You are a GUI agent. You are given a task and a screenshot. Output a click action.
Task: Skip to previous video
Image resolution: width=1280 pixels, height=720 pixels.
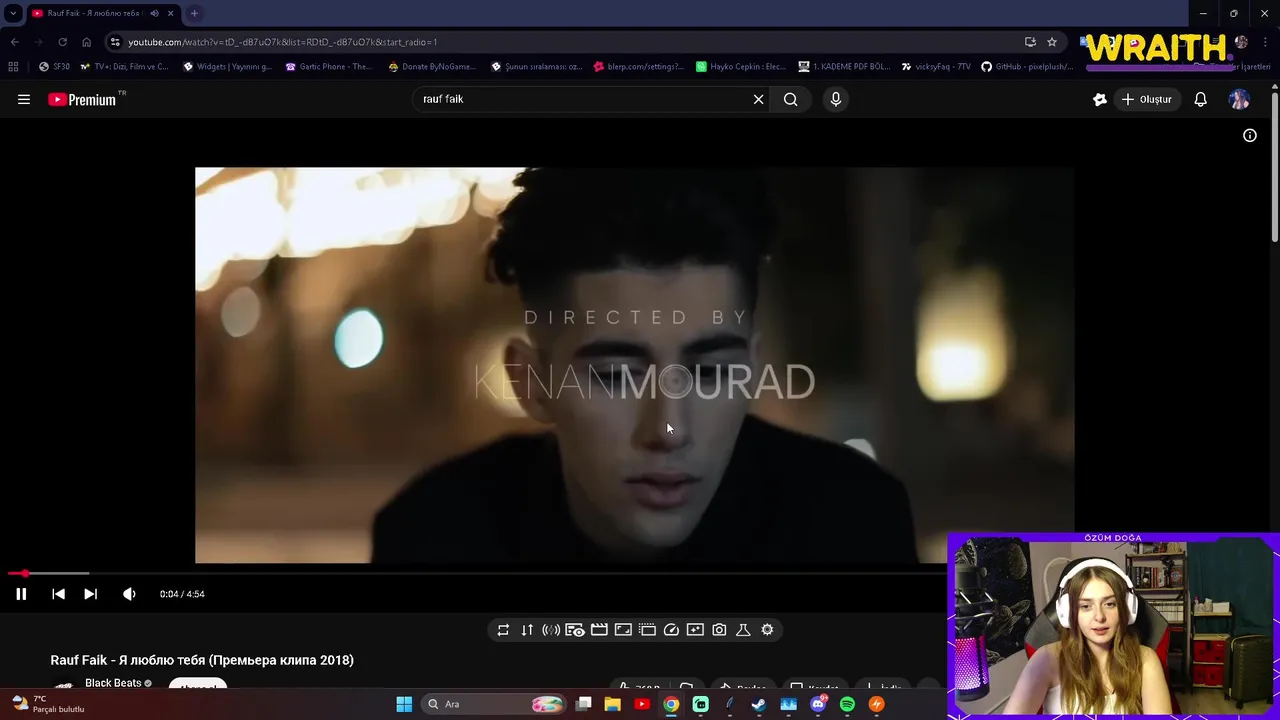[58, 594]
